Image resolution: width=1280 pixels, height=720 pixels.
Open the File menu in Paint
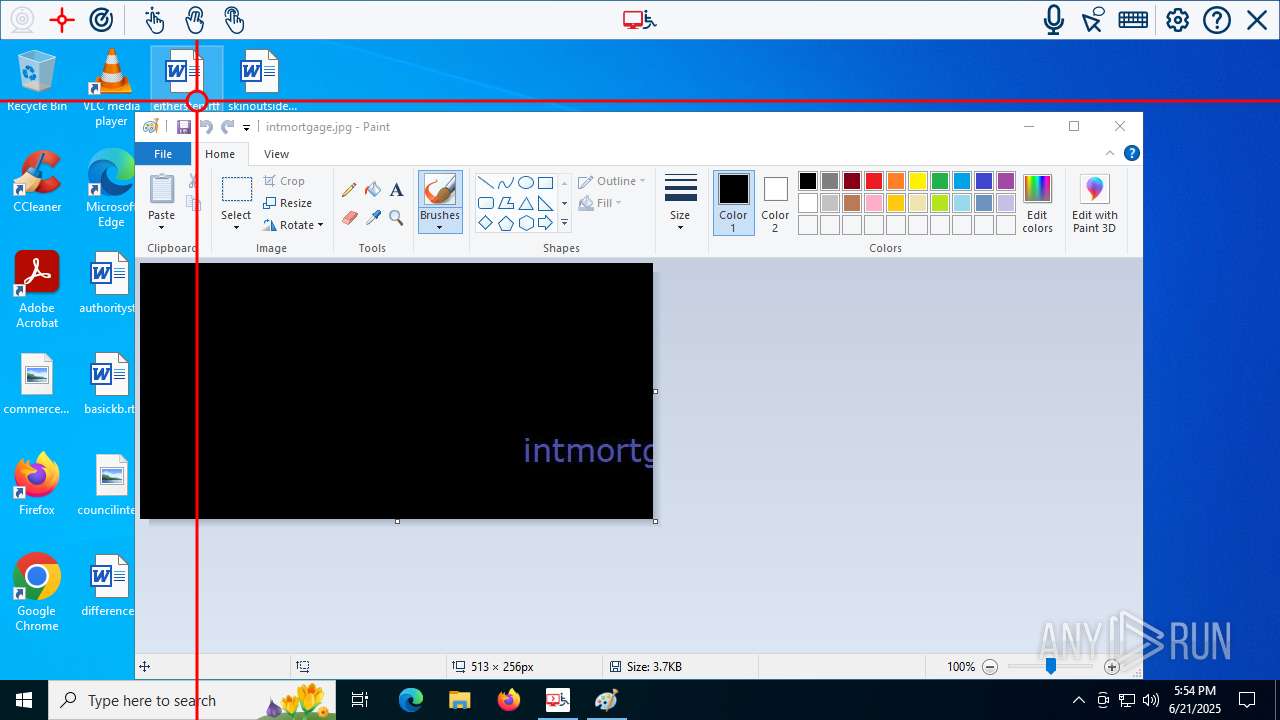163,154
